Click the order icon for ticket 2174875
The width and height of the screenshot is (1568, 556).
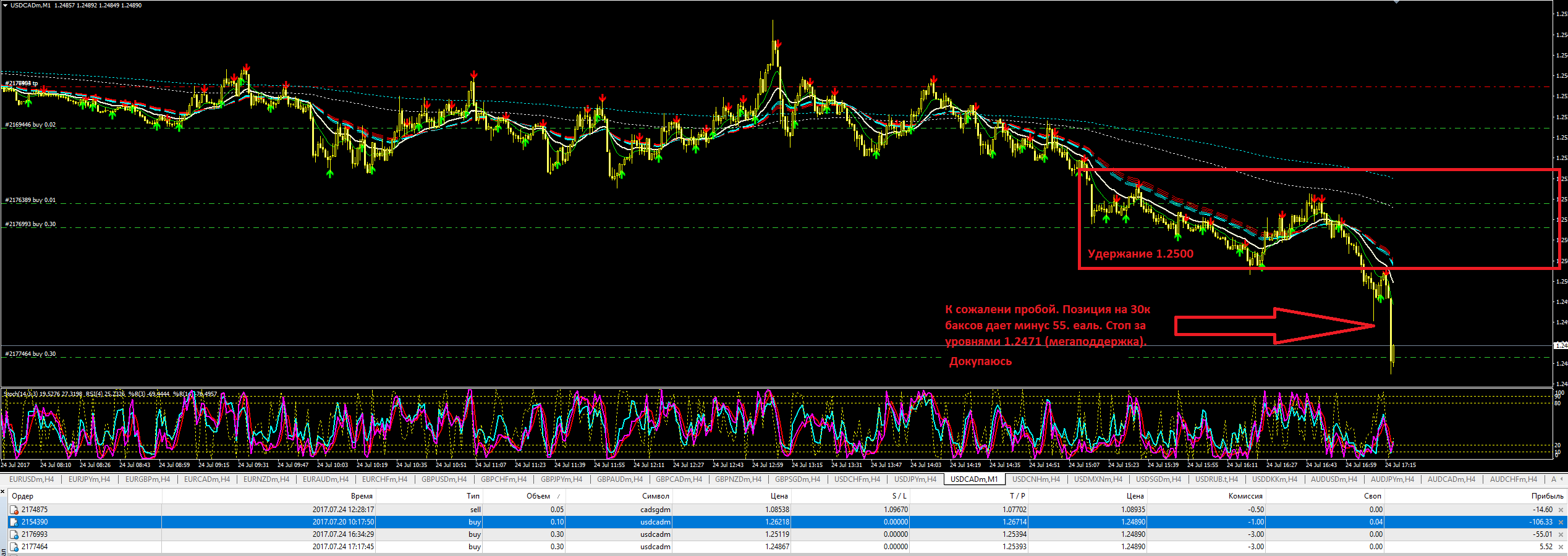[x=14, y=510]
